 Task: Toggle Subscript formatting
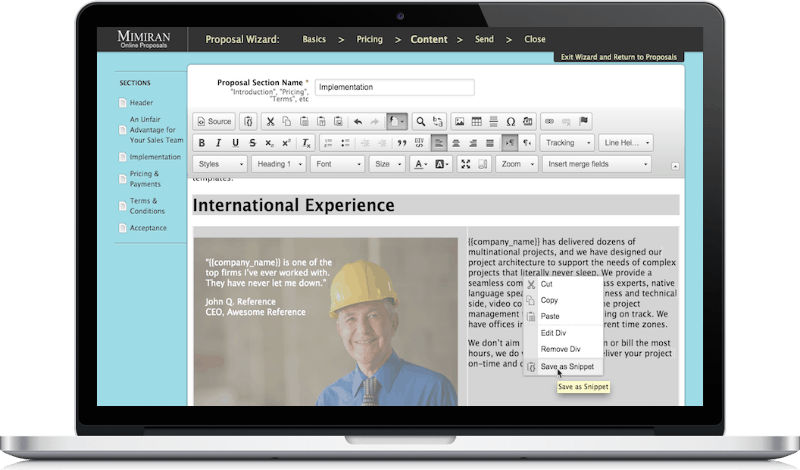click(x=269, y=143)
